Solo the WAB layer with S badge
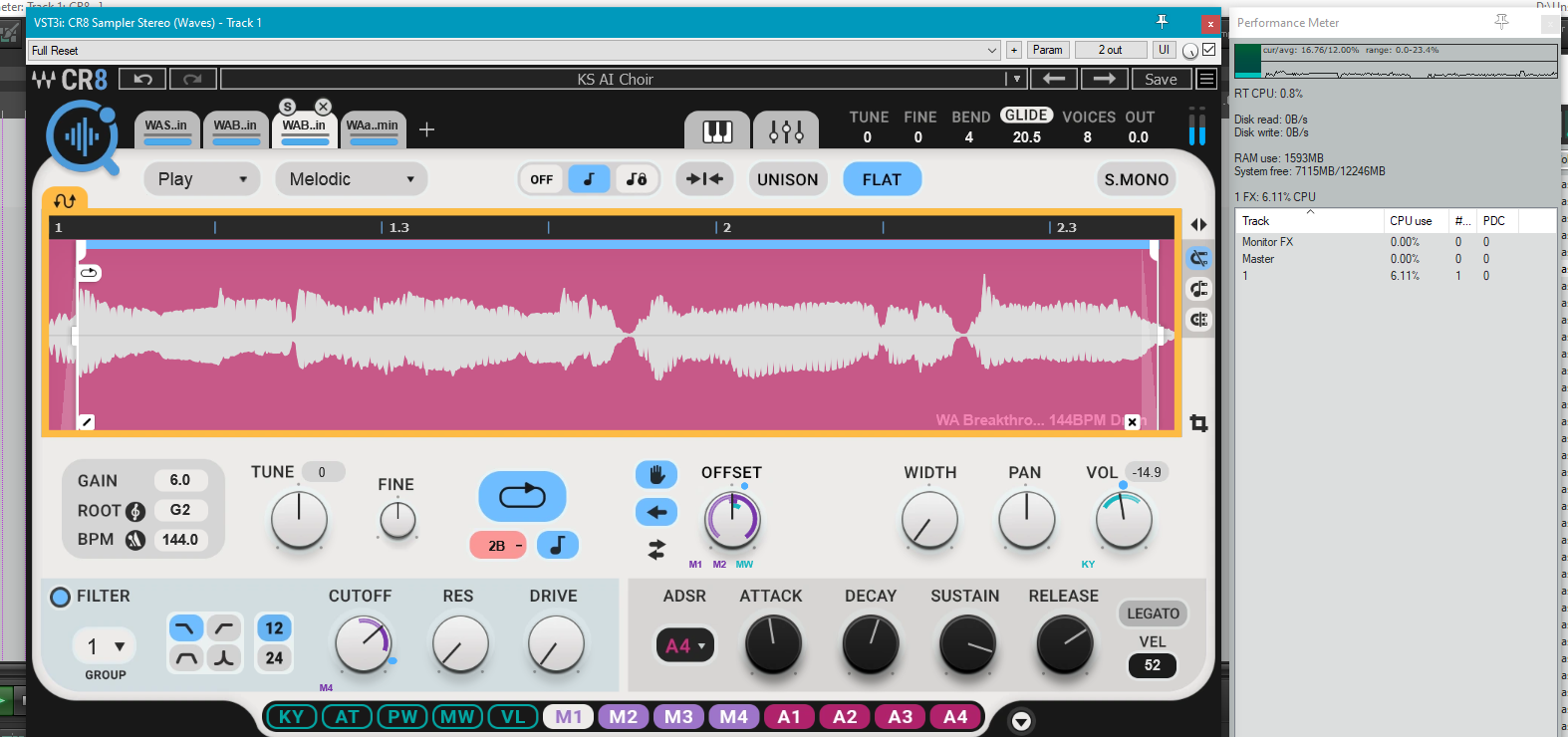Image resolution: width=1568 pixels, height=737 pixels. pos(287,107)
